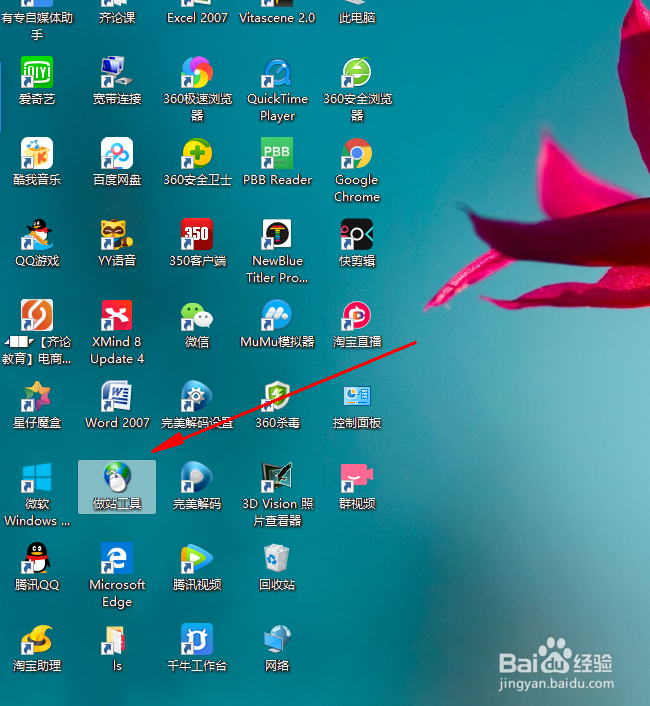650x706 pixels.
Task: Open Microsoft Edge shortcut
Action: (117, 558)
